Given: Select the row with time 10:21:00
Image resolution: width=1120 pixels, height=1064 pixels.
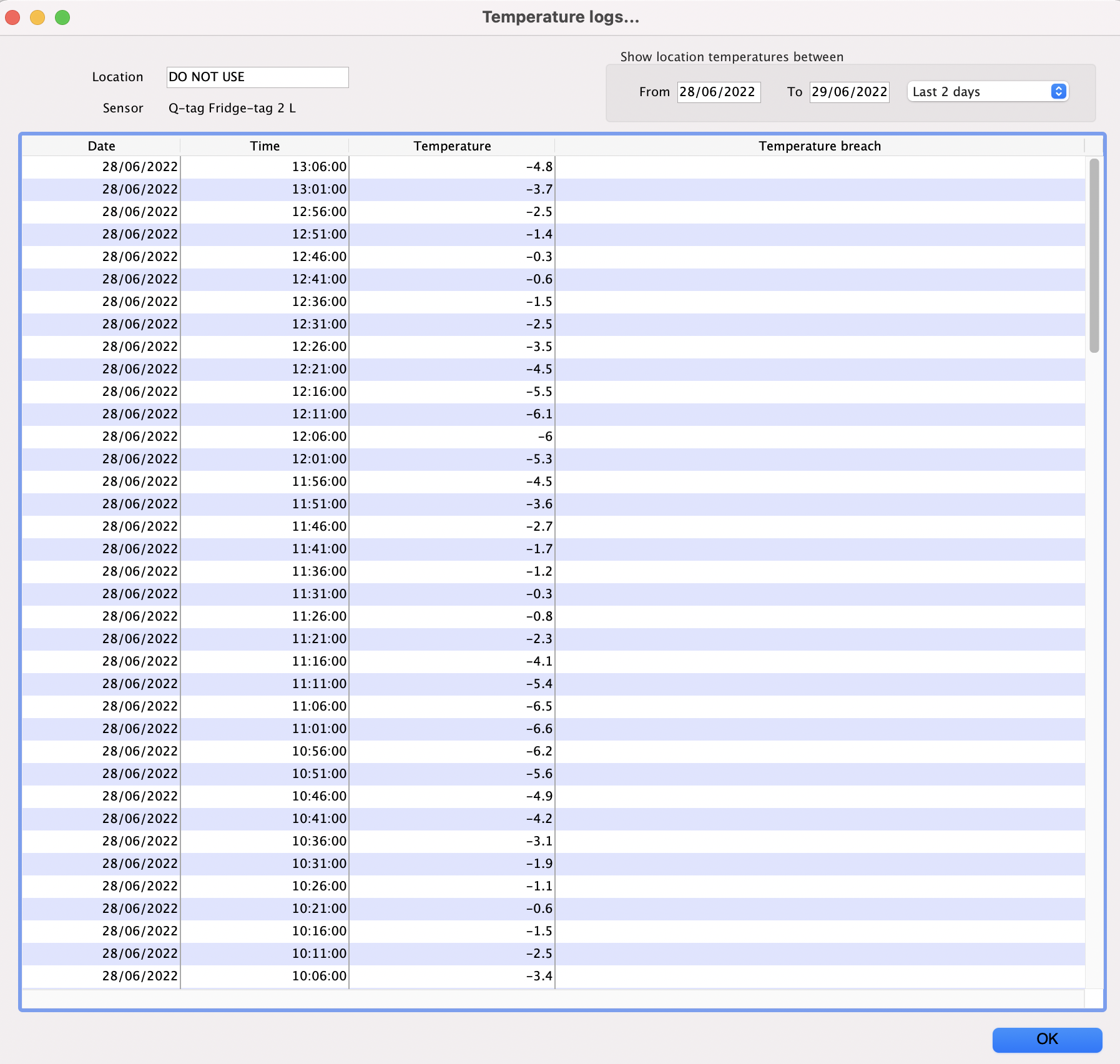Looking at the screenshot, I should click(554, 909).
